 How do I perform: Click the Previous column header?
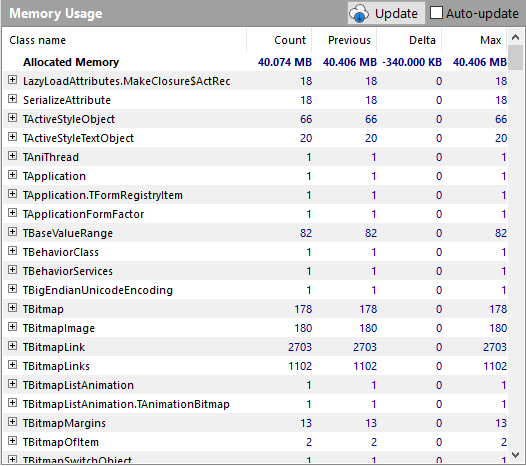point(344,40)
